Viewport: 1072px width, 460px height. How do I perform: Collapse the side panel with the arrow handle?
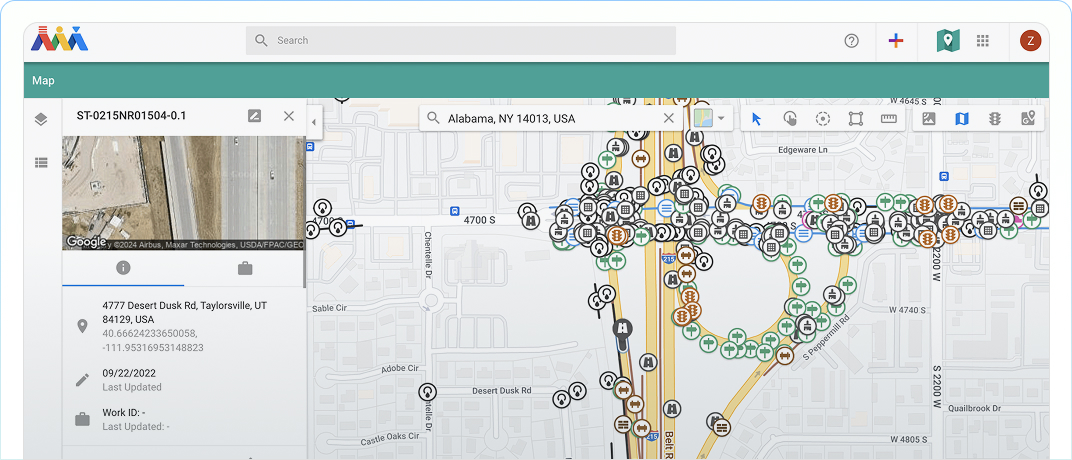(x=314, y=122)
